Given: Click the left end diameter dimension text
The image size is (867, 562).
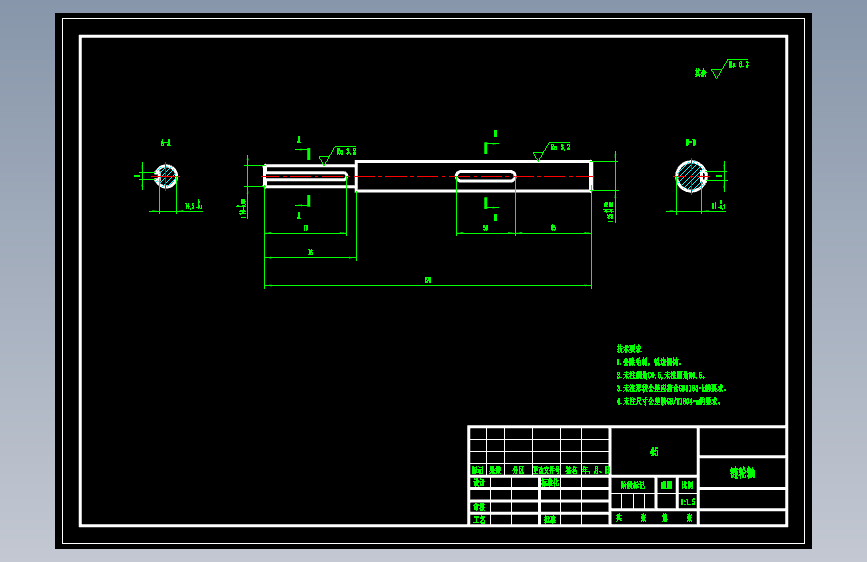Looking at the screenshot, I should click(x=243, y=209).
